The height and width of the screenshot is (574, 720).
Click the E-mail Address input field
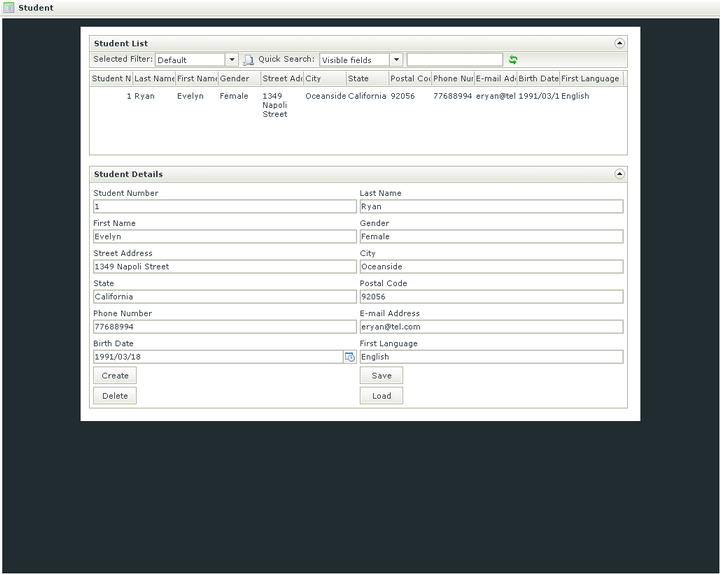[491, 326]
